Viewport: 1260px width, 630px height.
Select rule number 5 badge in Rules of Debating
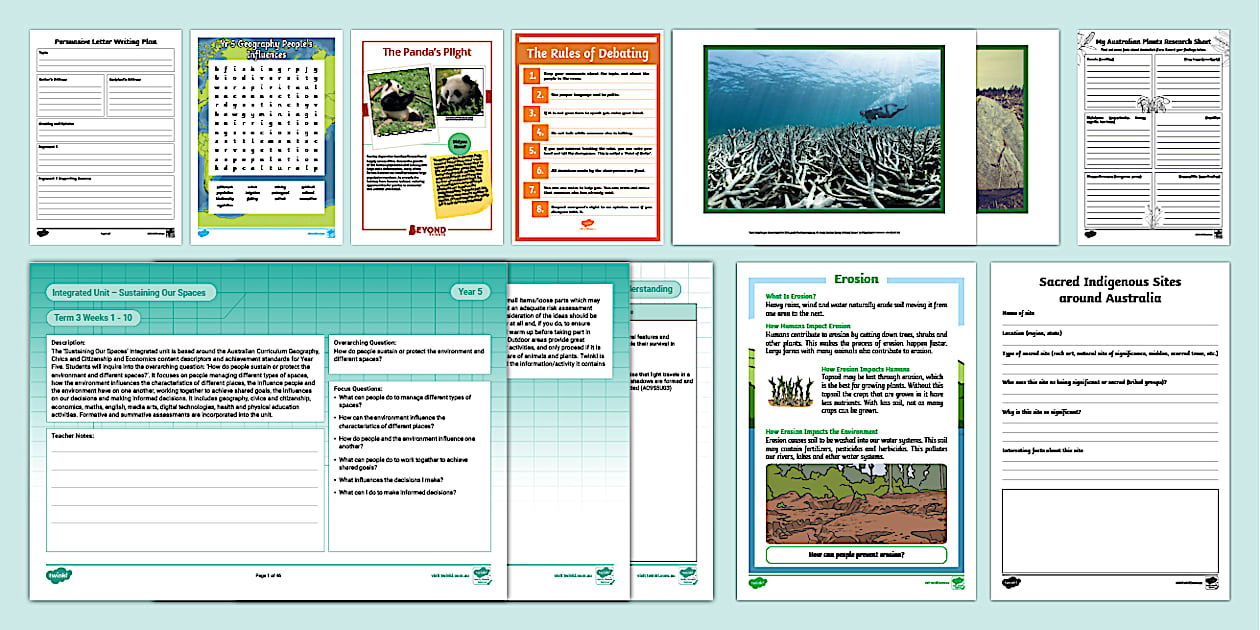coord(532,150)
